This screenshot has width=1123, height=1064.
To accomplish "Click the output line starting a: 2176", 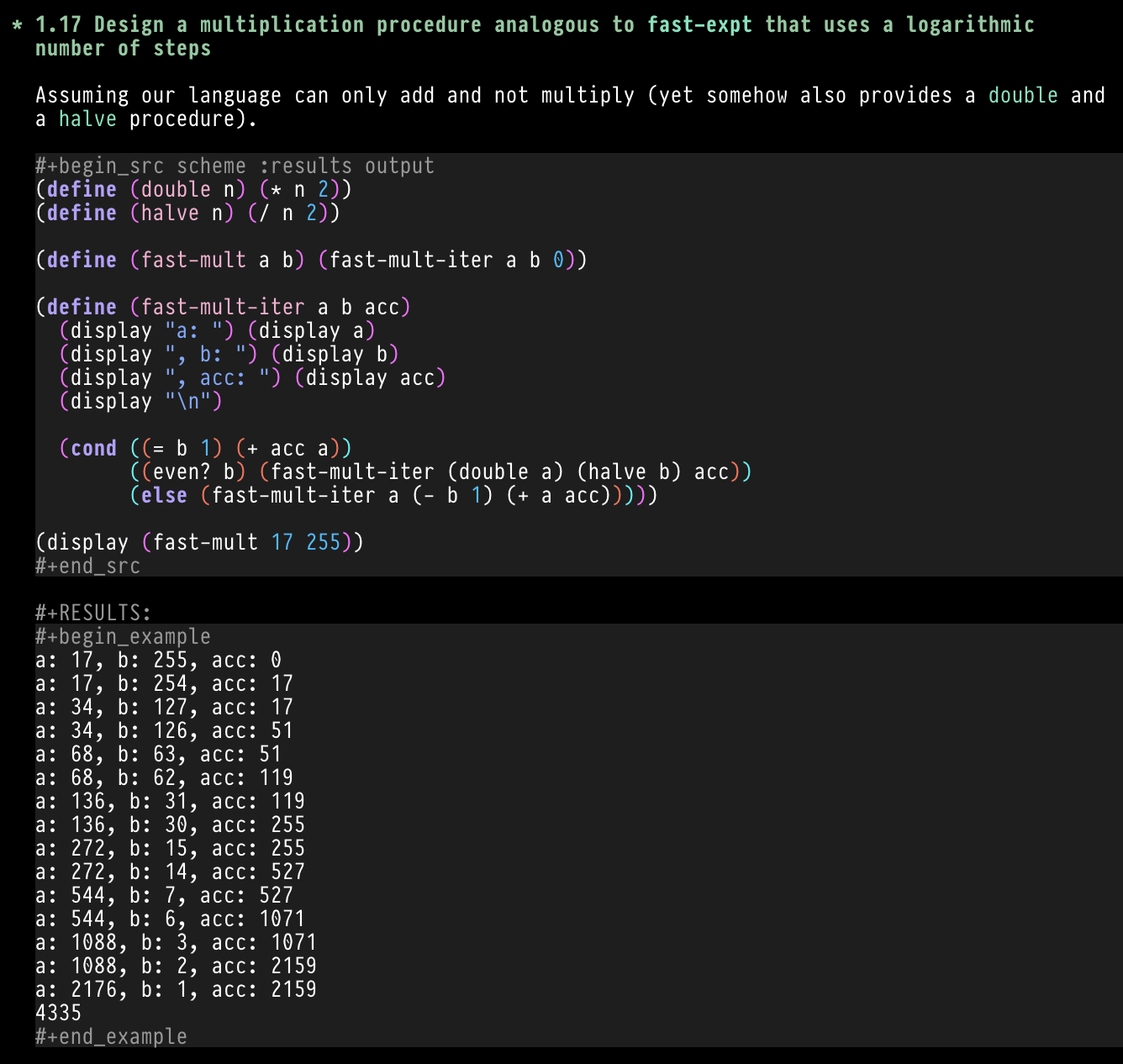I will [176, 989].
